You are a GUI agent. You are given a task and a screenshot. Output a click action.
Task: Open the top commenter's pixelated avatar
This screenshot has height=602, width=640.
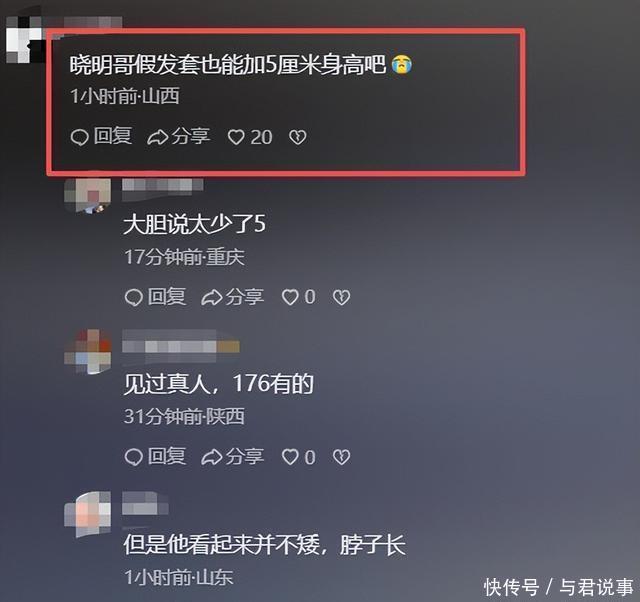tap(25, 40)
